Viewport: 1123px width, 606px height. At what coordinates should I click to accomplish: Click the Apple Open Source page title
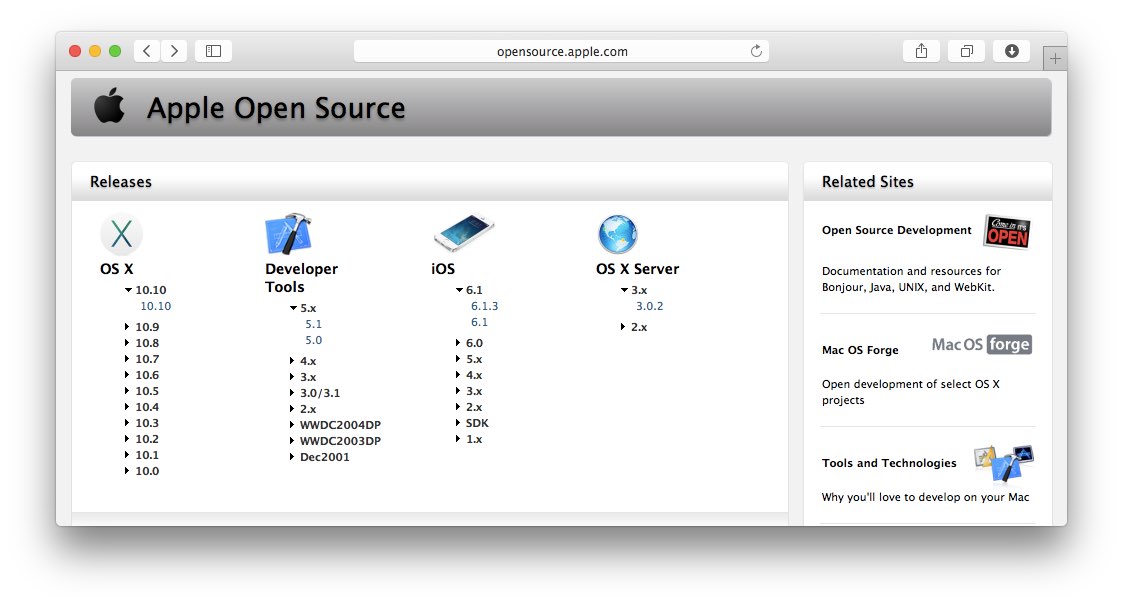point(276,108)
